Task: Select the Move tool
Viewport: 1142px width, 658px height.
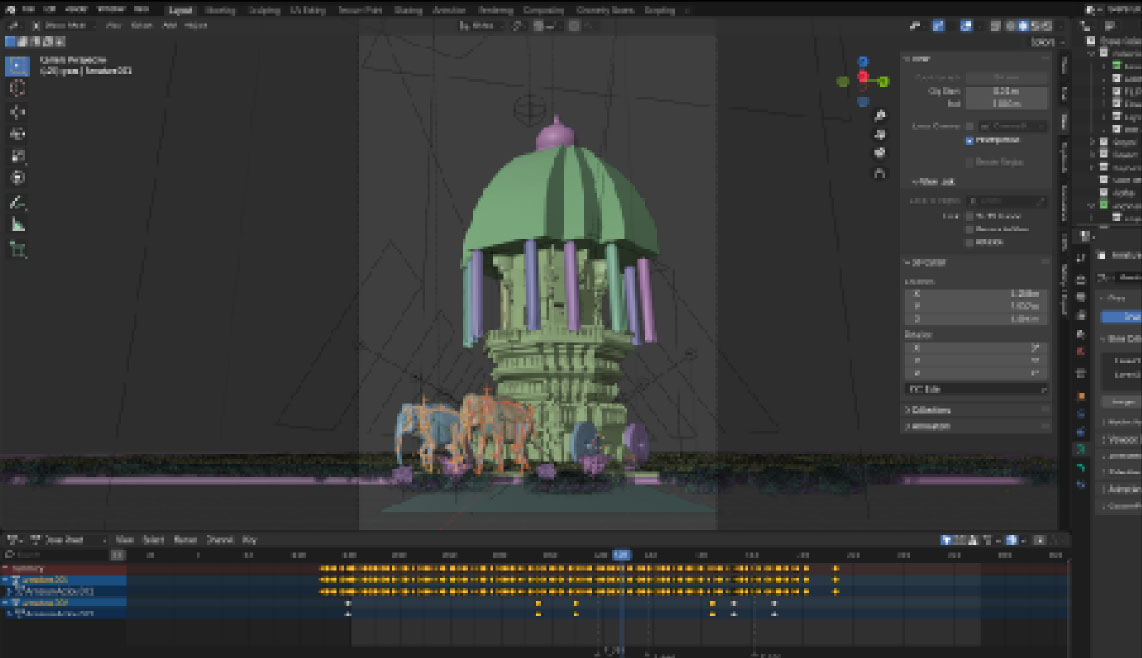Action: click(18, 111)
